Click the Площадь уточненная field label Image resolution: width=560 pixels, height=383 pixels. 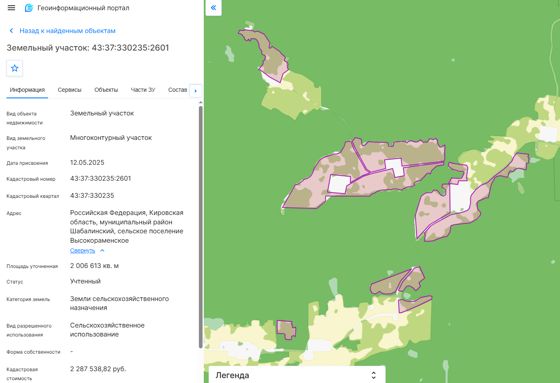[32, 266]
